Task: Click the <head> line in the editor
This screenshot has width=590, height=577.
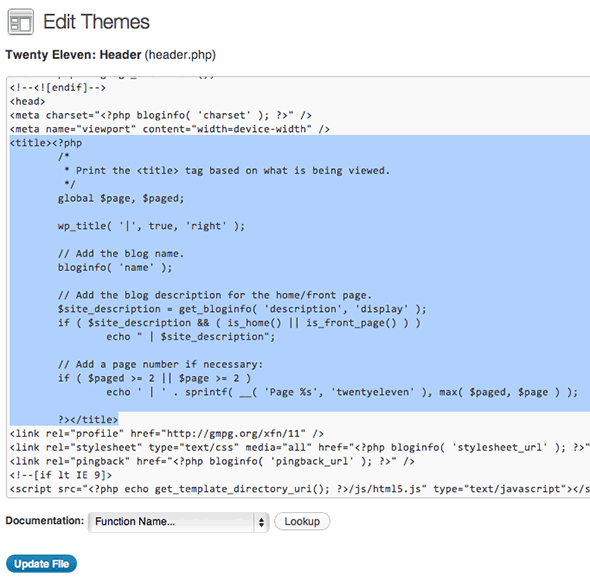Action: click(27, 101)
